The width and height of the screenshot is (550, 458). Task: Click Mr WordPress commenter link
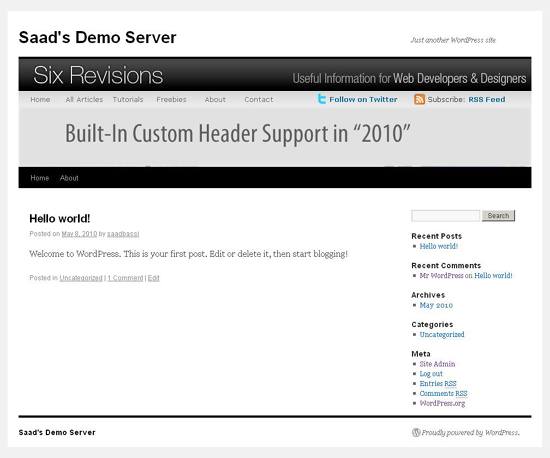(x=441, y=276)
